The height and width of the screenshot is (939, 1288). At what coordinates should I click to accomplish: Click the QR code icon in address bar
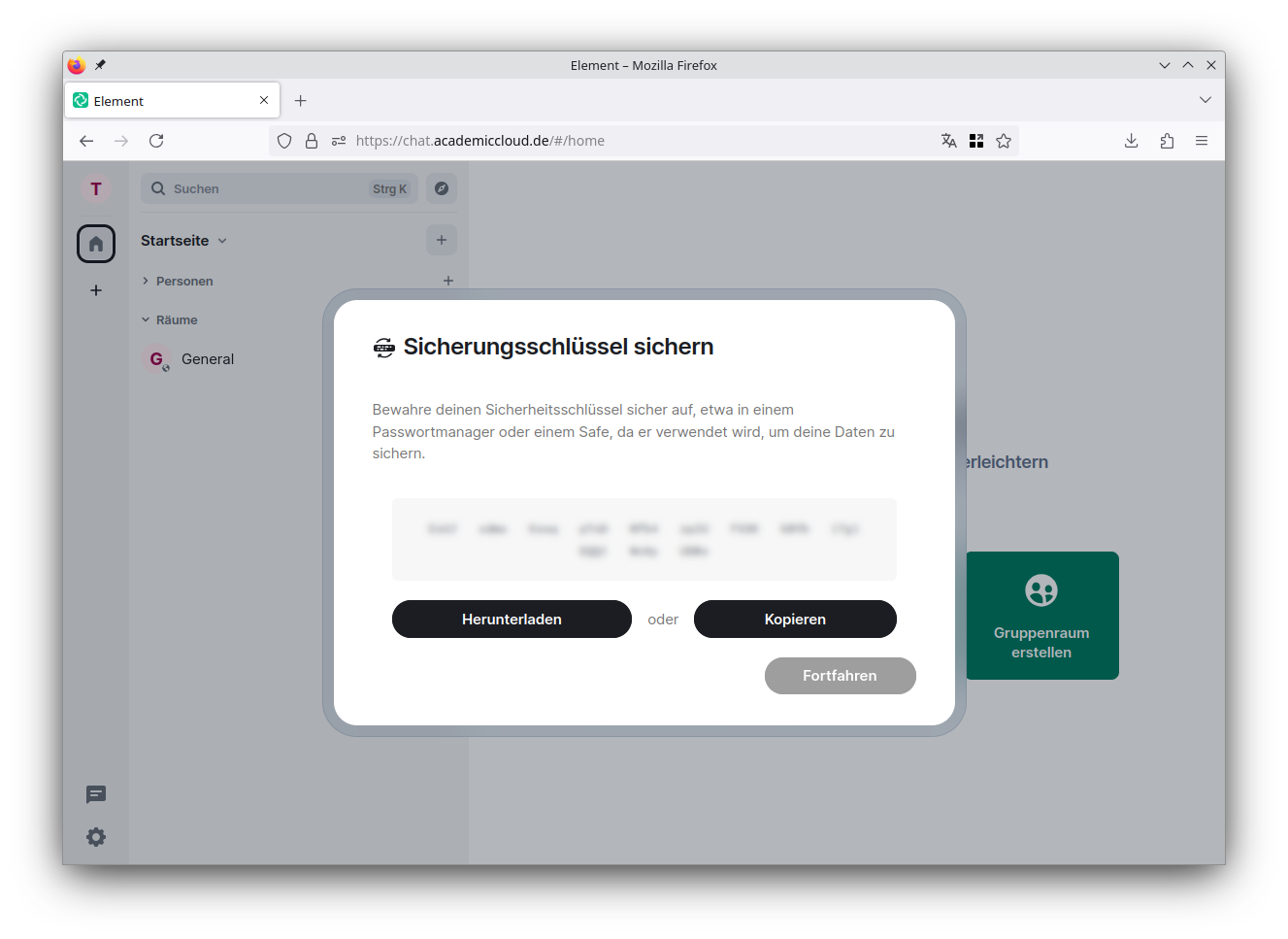pyautogui.click(x=976, y=141)
